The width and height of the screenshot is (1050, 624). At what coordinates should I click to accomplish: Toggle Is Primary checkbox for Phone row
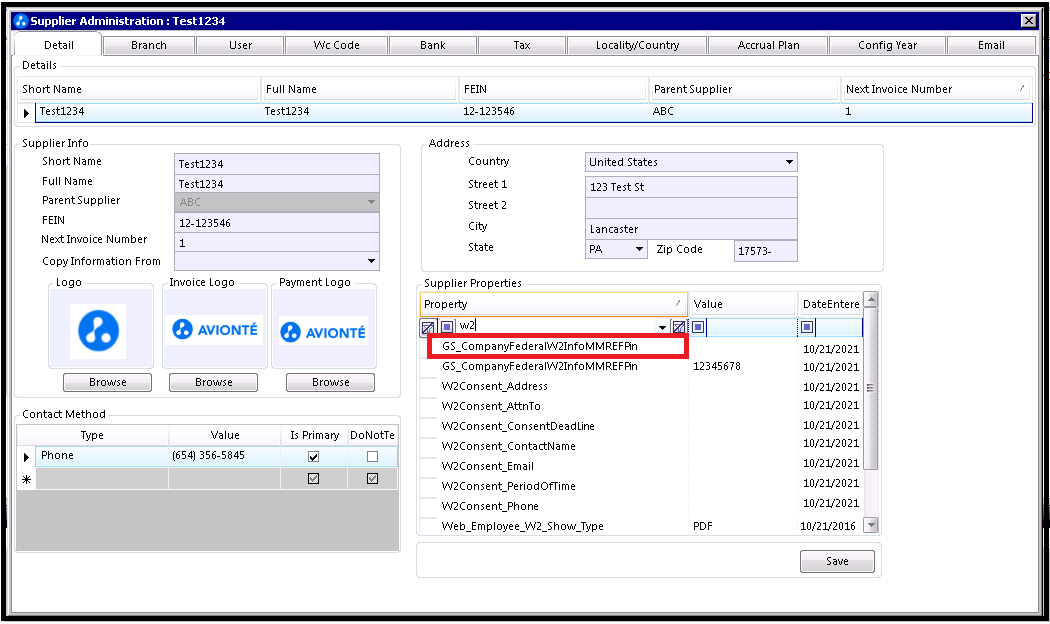[313, 457]
